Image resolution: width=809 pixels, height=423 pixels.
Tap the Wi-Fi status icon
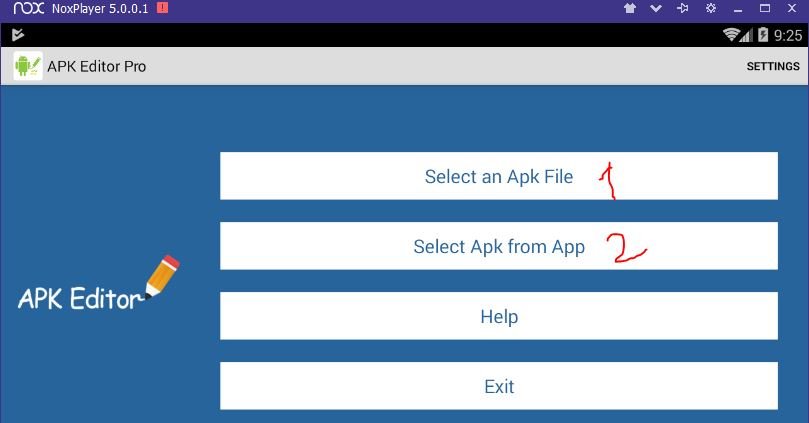tap(731, 35)
